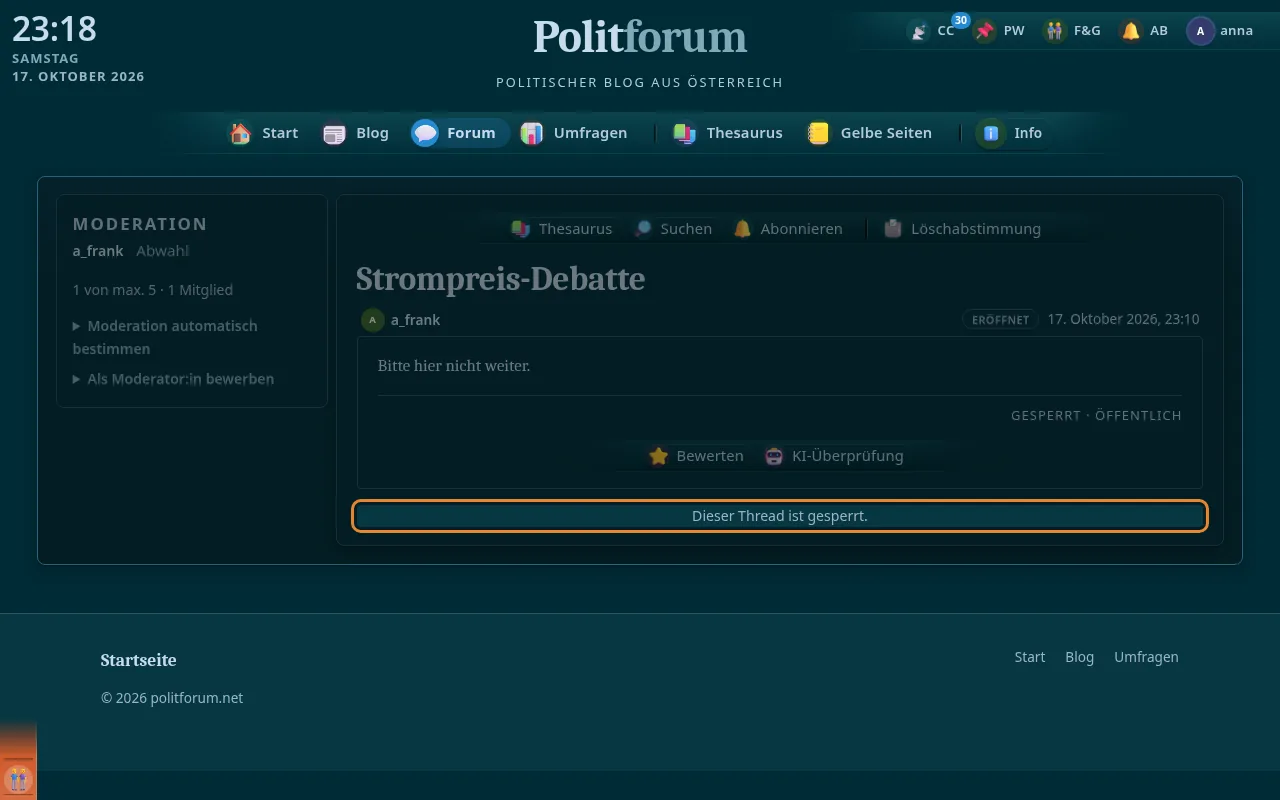Open the anna user avatar

click(x=1200, y=31)
